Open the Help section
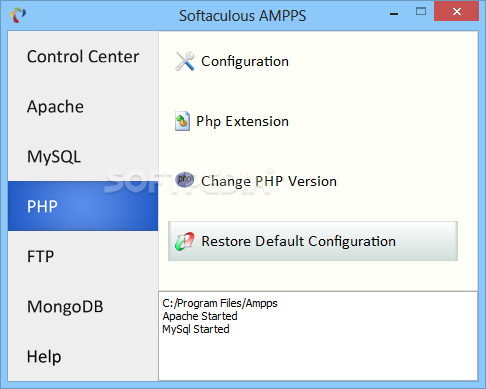This screenshot has width=486, height=389. (83, 356)
